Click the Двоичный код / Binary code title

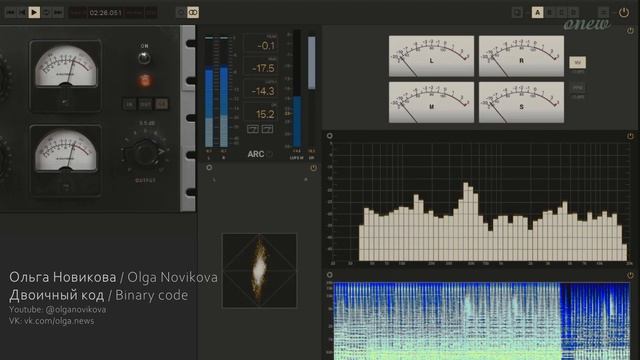[x=98, y=295]
